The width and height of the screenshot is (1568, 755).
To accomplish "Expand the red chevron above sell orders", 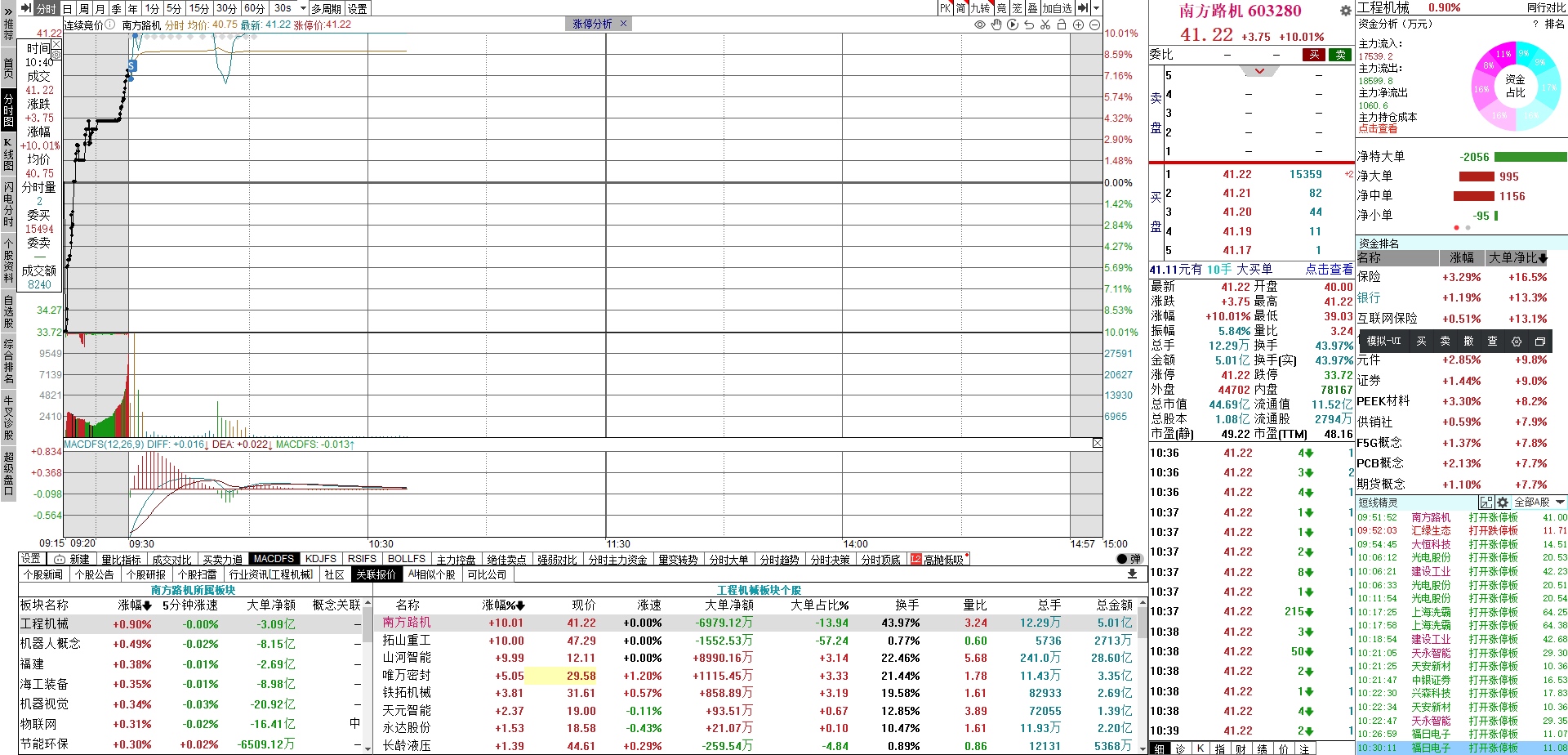I will [1259, 71].
